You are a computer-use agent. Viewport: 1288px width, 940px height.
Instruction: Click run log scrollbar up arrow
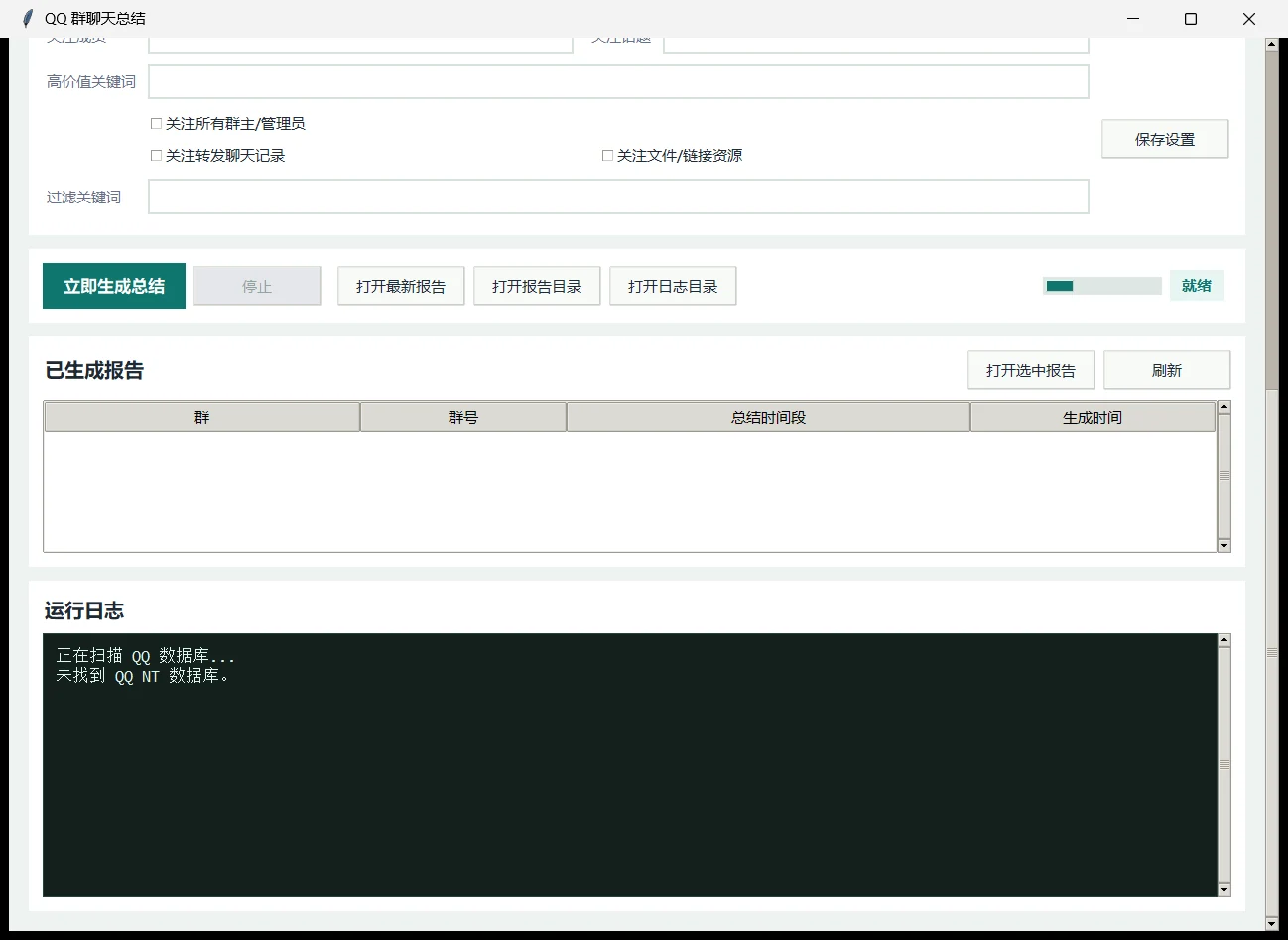point(1224,640)
